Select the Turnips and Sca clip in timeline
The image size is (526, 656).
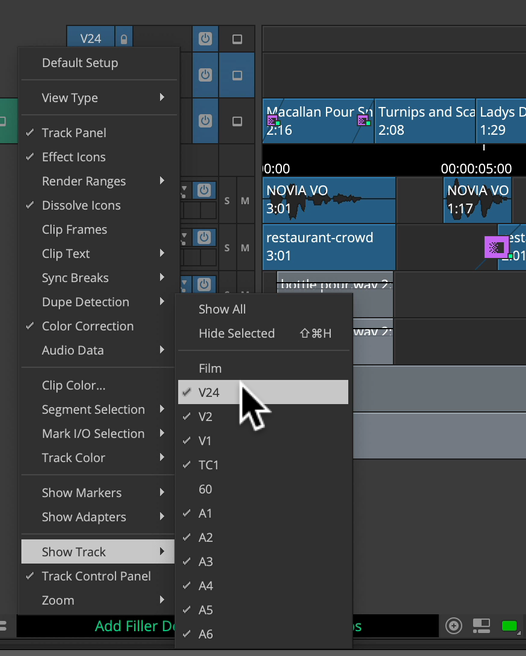[425, 121]
